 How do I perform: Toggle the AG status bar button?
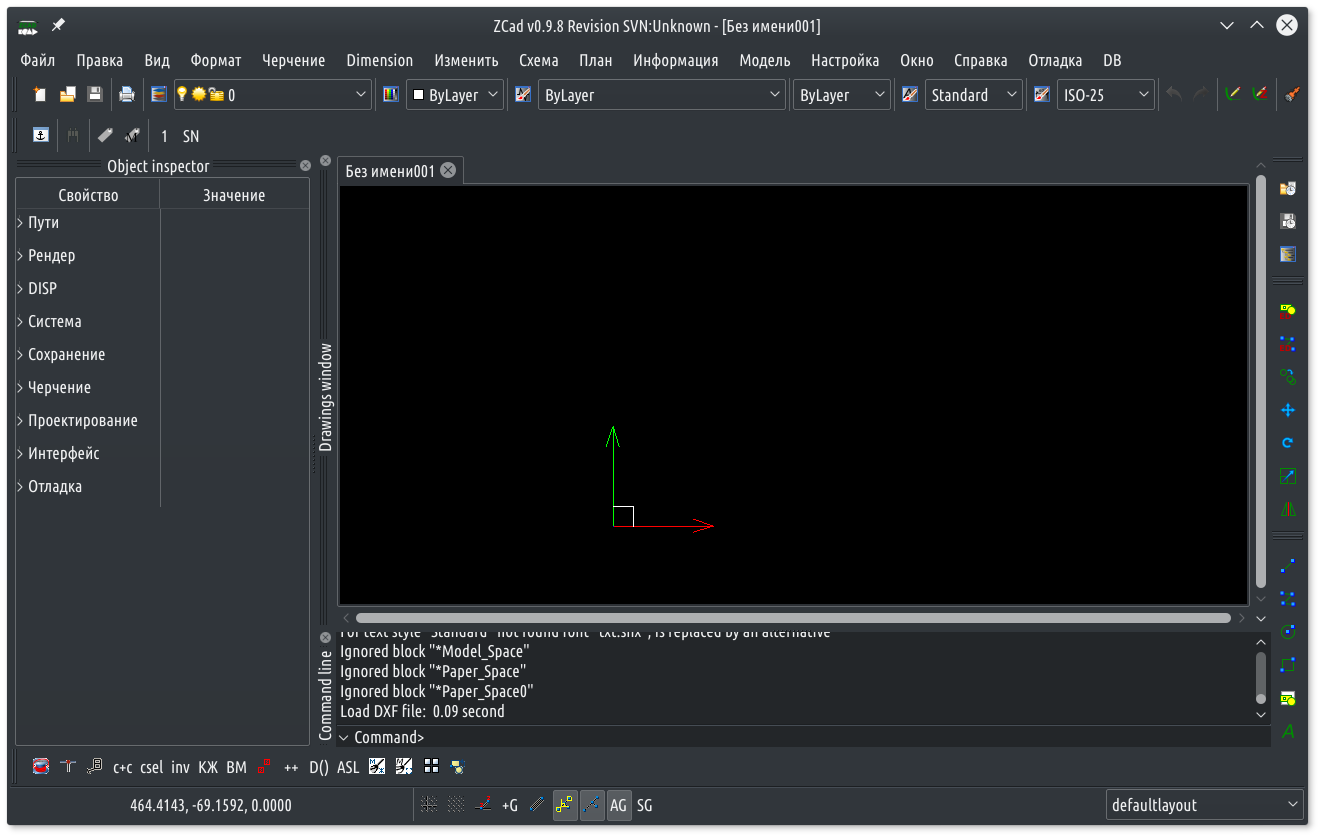click(x=619, y=805)
